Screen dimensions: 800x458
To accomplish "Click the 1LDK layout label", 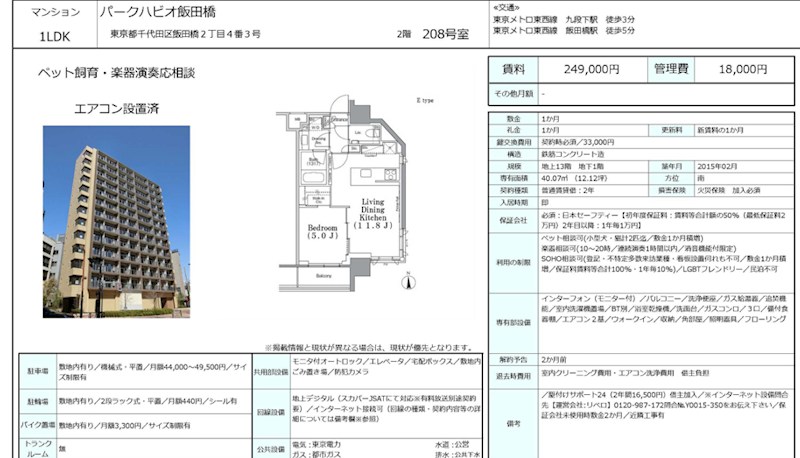I will [50, 36].
